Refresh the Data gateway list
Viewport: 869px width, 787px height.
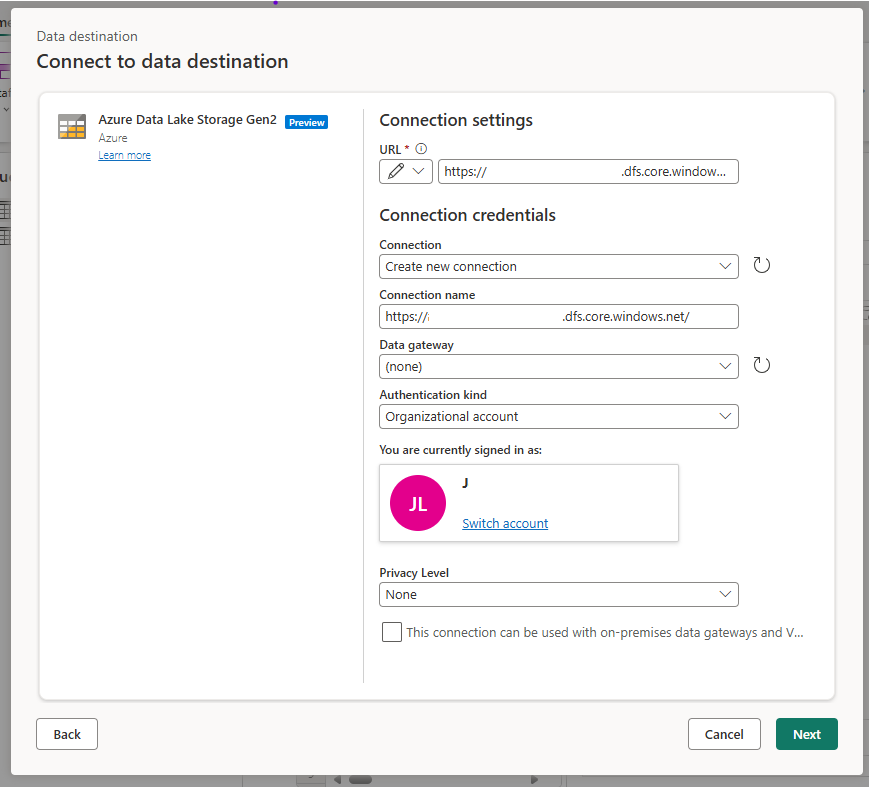coord(761,365)
